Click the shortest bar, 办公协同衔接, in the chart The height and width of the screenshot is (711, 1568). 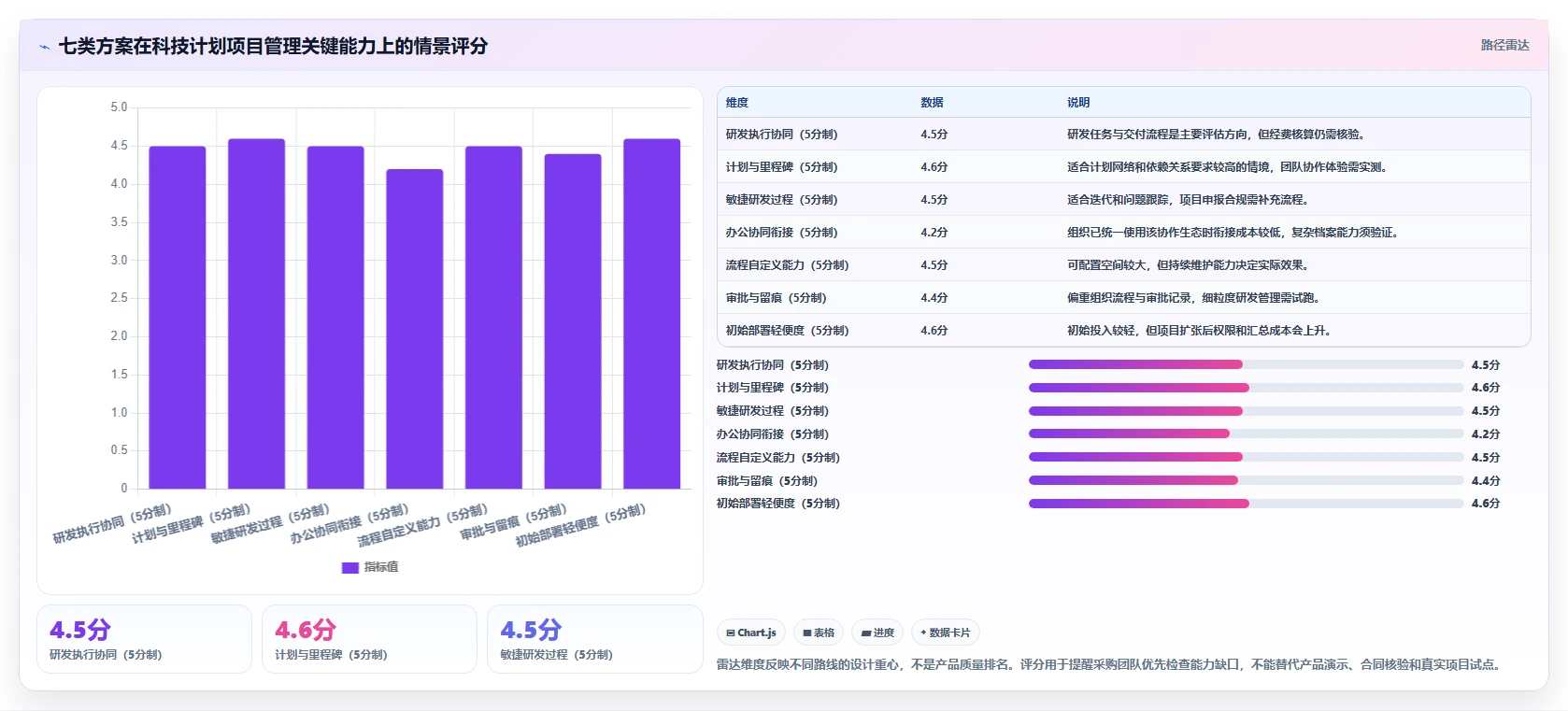pos(415,329)
